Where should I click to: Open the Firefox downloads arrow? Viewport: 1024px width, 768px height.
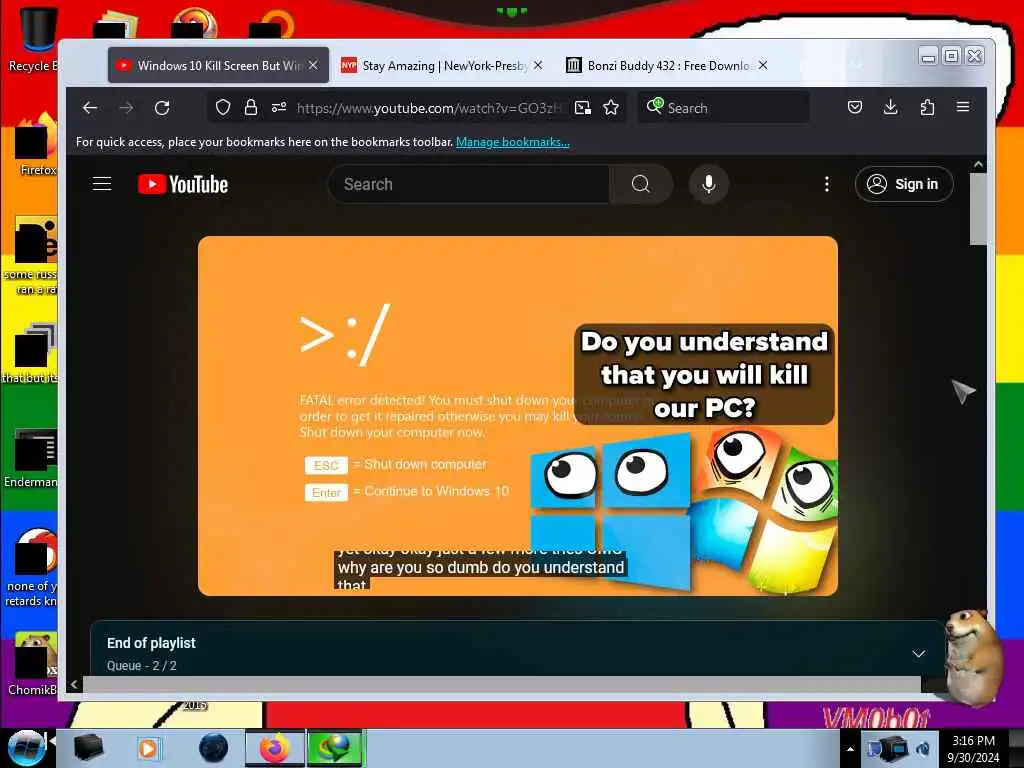[891, 107]
